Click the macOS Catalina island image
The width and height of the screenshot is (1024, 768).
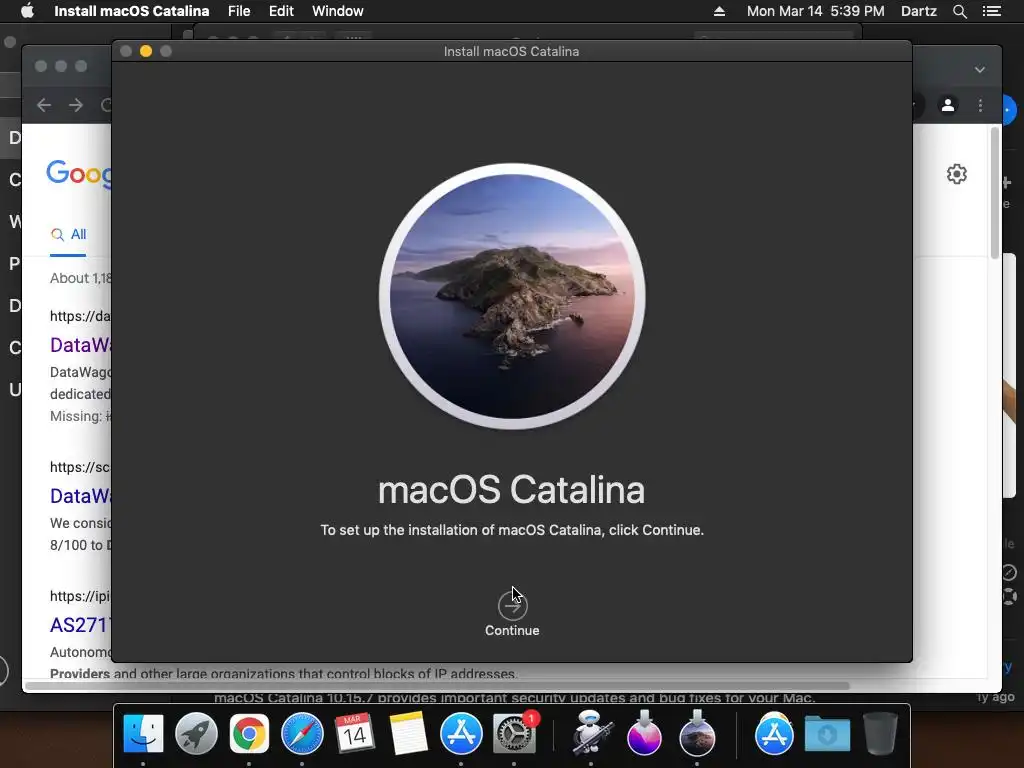pyautogui.click(x=512, y=296)
